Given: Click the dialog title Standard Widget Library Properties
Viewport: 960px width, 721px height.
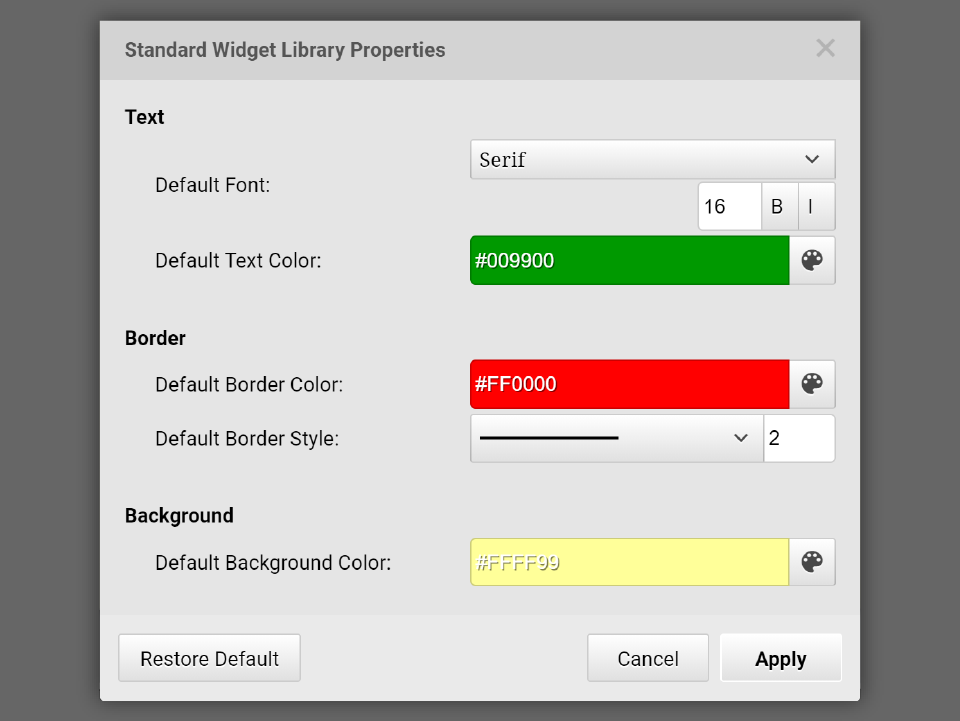Looking at the screenshot, I should (285, 50).
